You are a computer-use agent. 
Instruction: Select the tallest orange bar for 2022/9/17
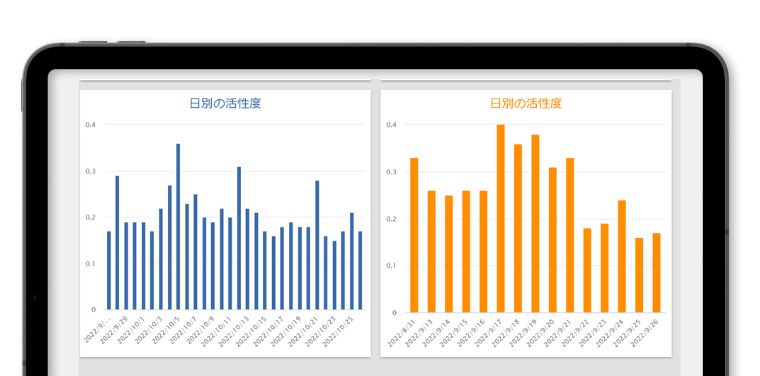point(501,219)
